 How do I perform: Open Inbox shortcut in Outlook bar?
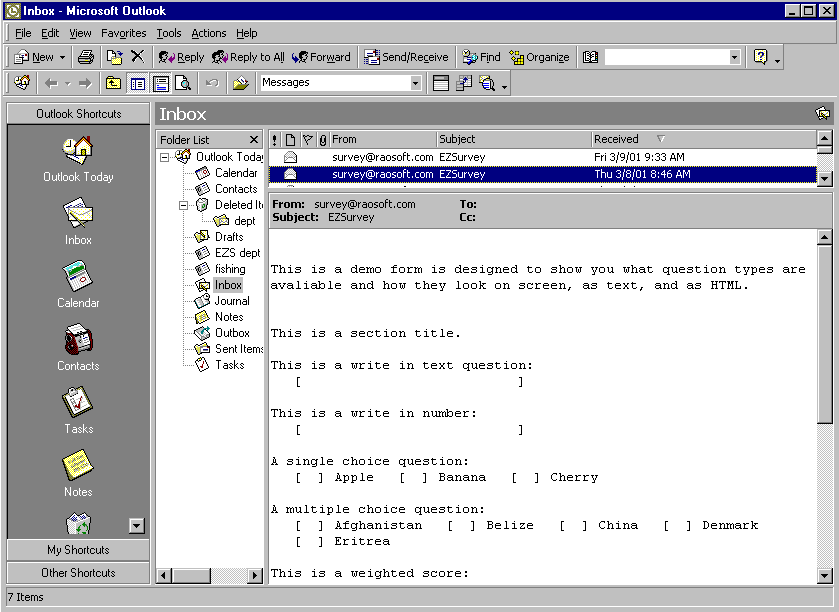[78, 221]
